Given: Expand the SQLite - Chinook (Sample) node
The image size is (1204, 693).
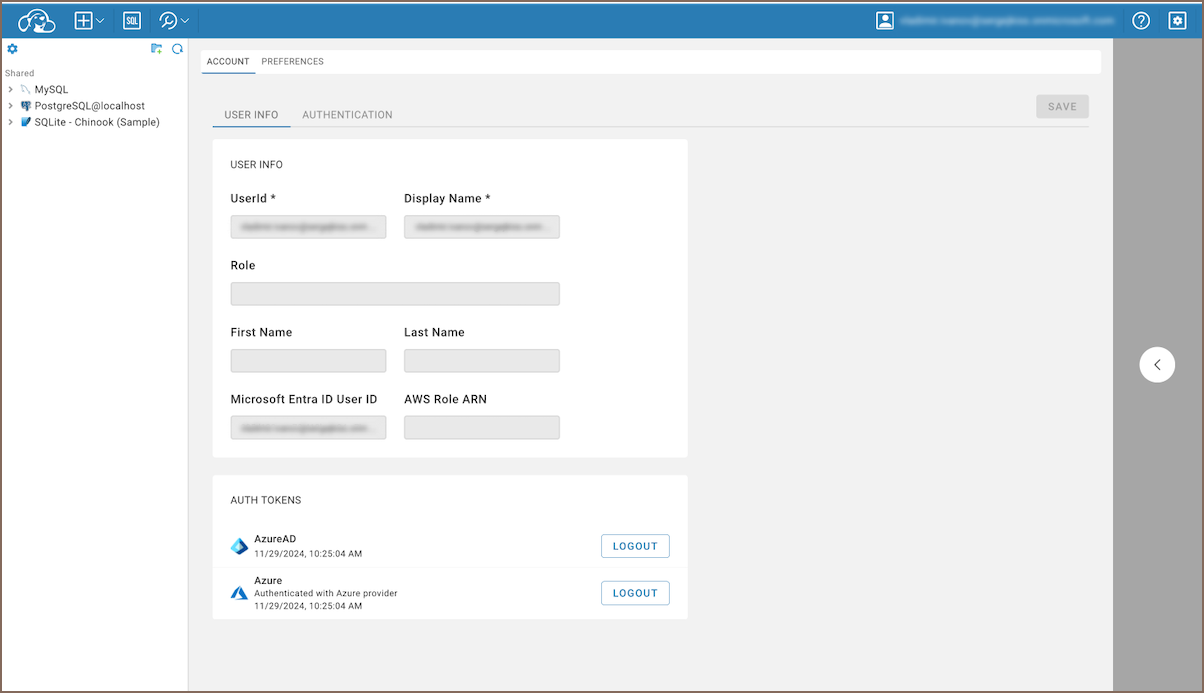Looking at the screenshot, I should click(x=10, y=122).
